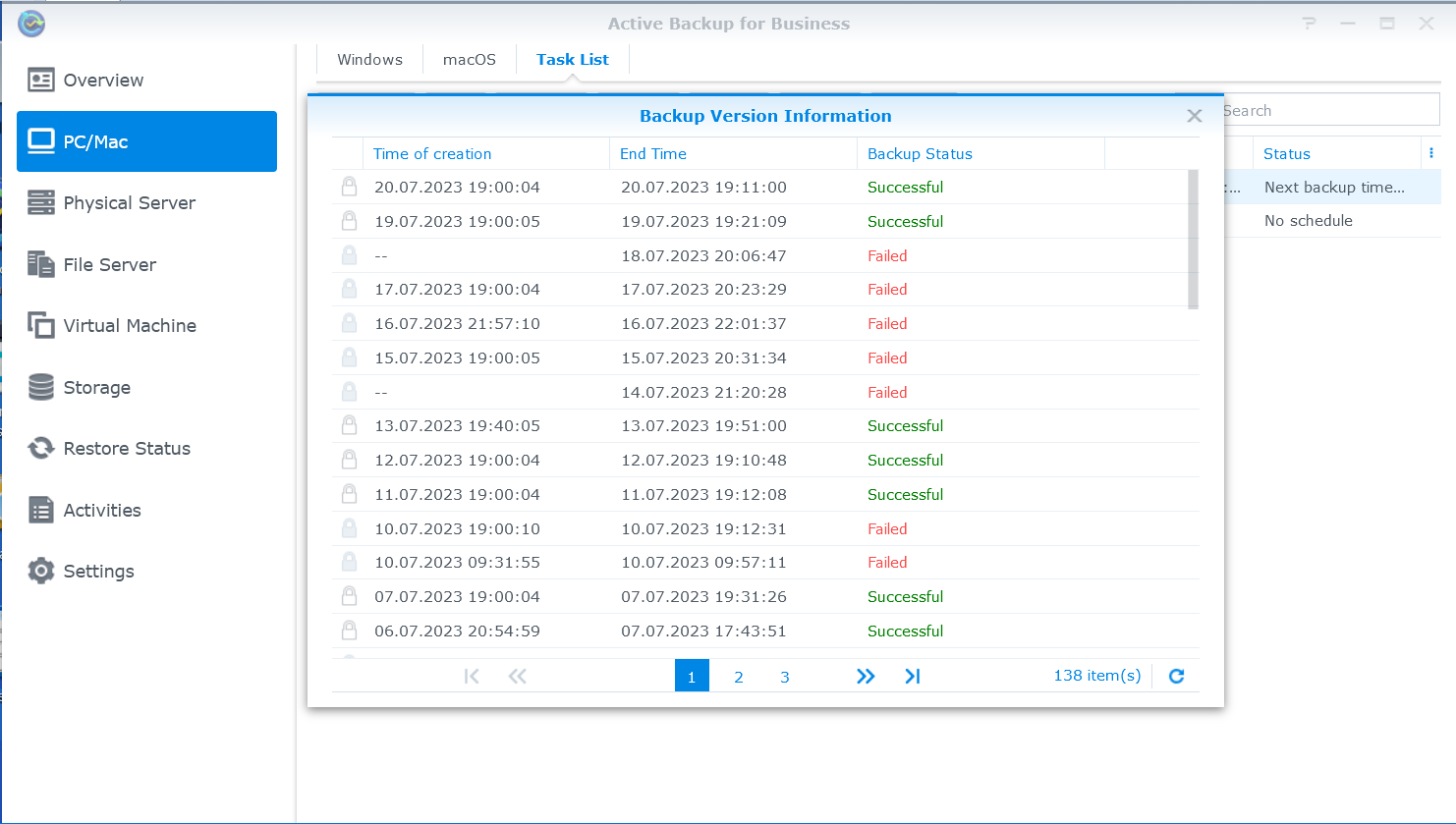Switch to the macOS tab

[470, 60]
